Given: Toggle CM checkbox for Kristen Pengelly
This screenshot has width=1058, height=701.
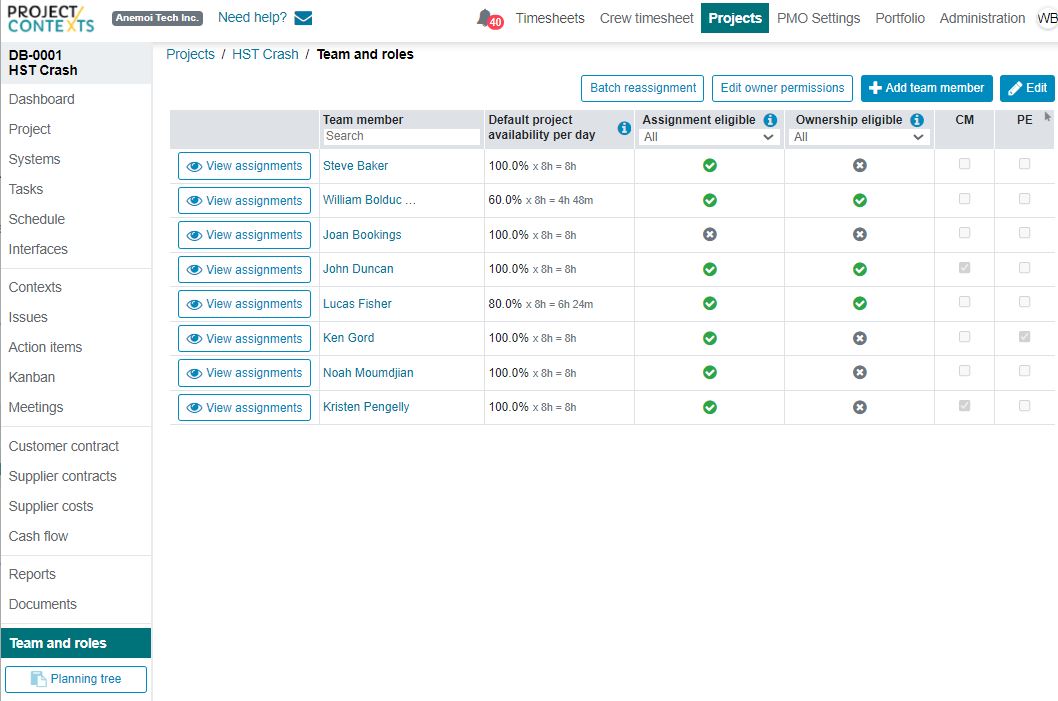Looking at the screenshot, I should point(964,405).
